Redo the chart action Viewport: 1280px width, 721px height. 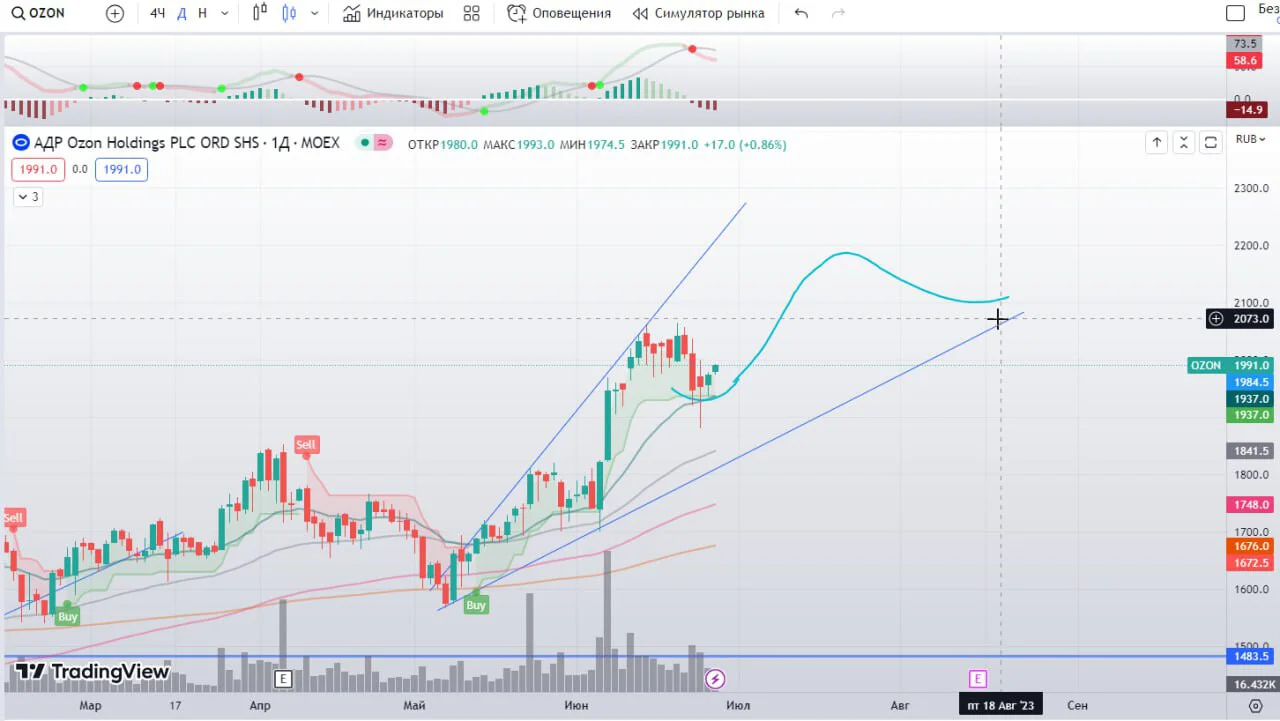[839, 13]
